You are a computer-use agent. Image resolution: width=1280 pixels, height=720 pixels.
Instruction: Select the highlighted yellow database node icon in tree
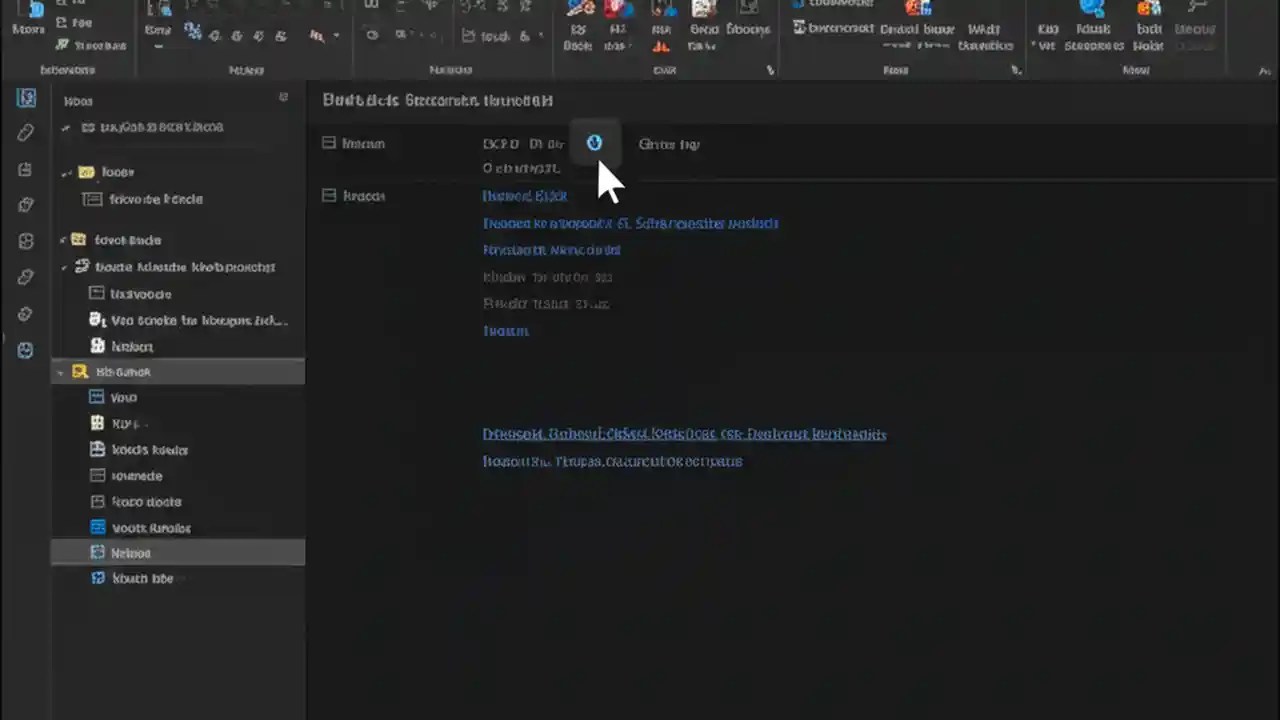coord(80,371)
